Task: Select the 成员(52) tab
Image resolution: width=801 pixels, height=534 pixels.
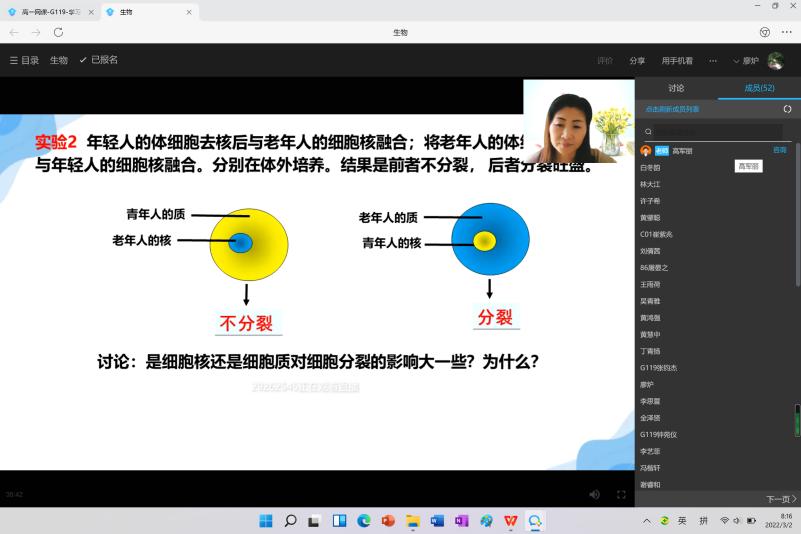Action: coord(759,88)
